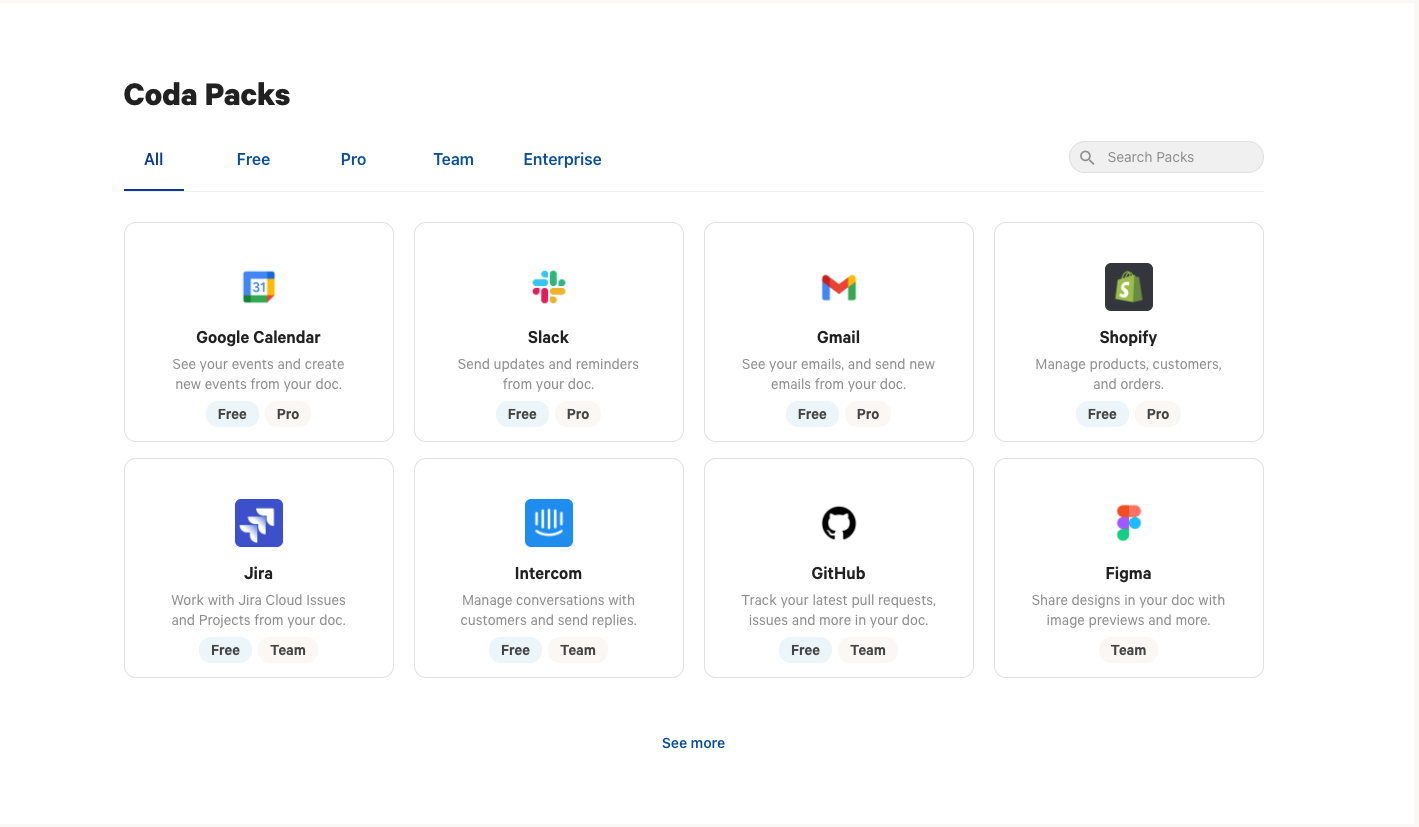Open the Team tab
Image resolution: width=1419 pixels, height=827 pixels.
pyautogui.click(x=453, y=159)
